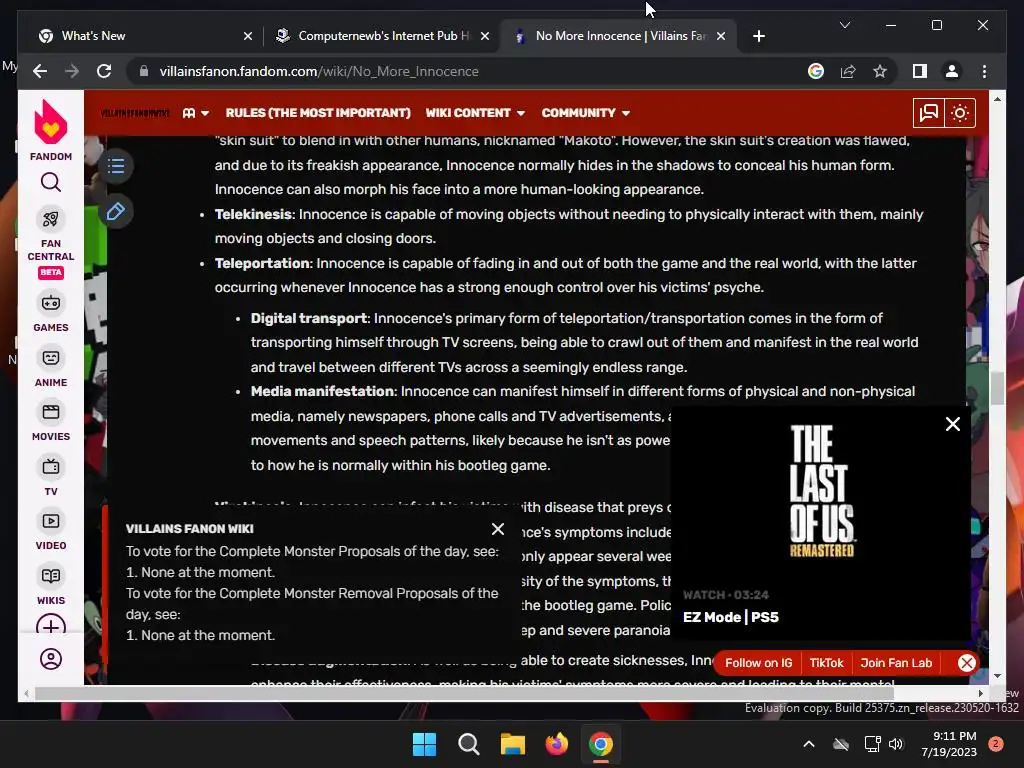This screenshot has width=1024, height=768.
Task: Open the Chrome profile menu
Action: point(952,71)
